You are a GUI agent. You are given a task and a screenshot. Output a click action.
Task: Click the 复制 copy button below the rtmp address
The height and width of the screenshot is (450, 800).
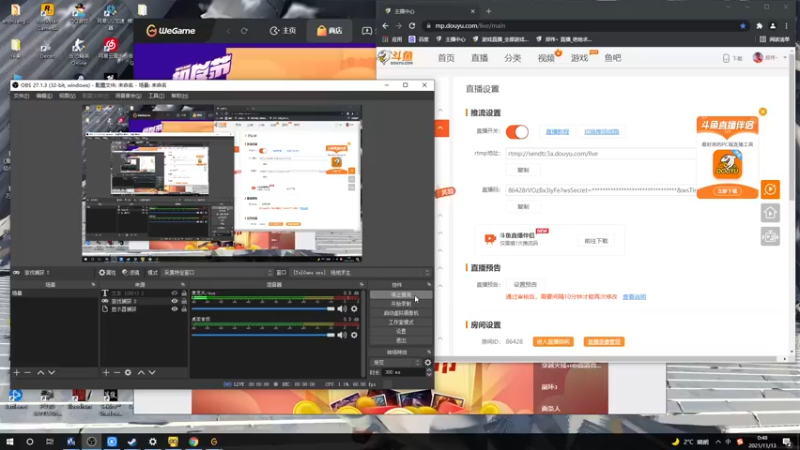point(523,170)
